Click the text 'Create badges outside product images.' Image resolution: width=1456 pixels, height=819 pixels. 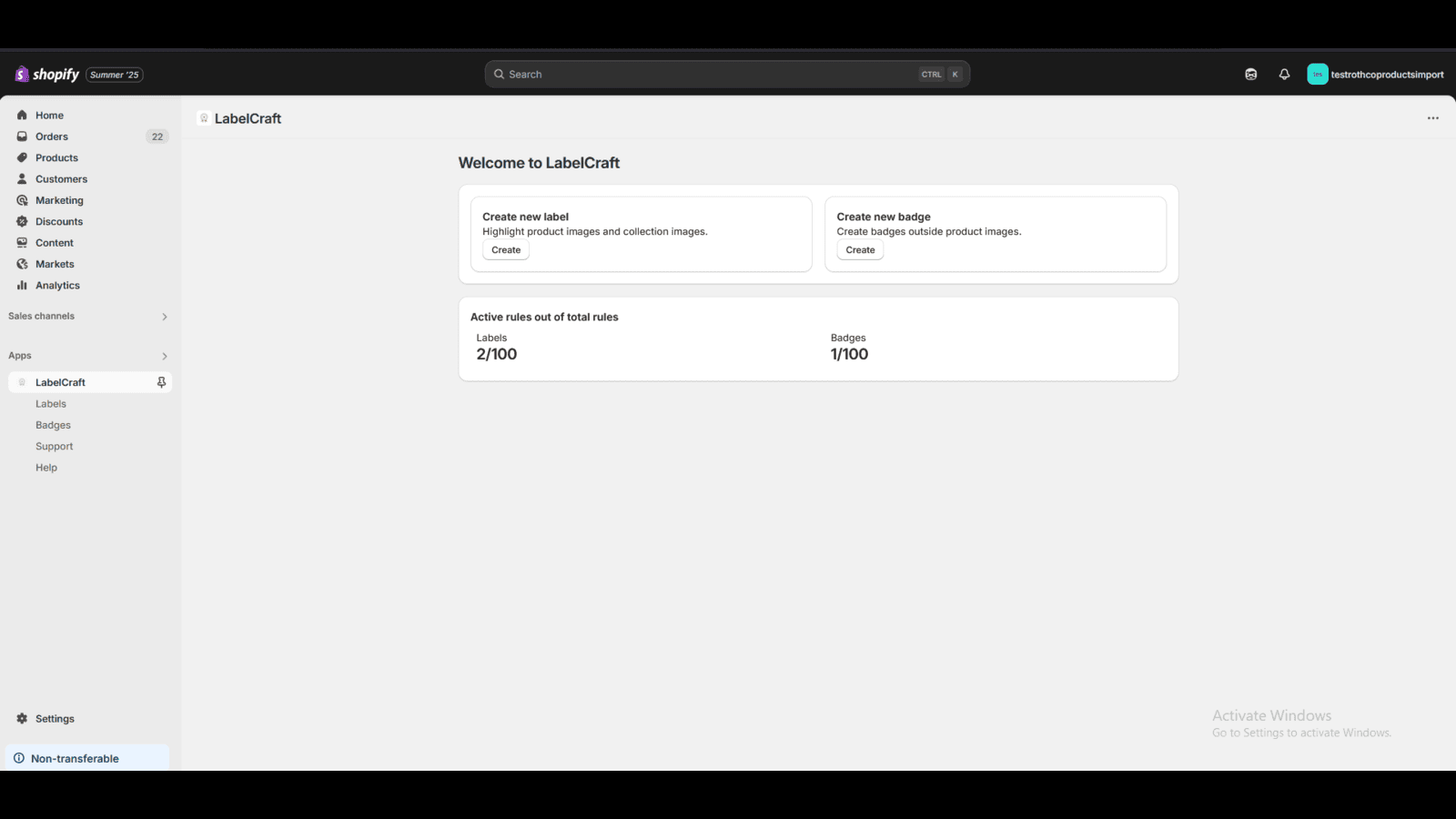coord(929,232)
